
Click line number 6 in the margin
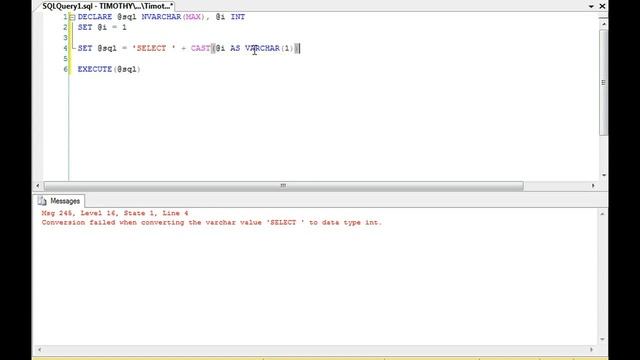click(x=65, y=69)
